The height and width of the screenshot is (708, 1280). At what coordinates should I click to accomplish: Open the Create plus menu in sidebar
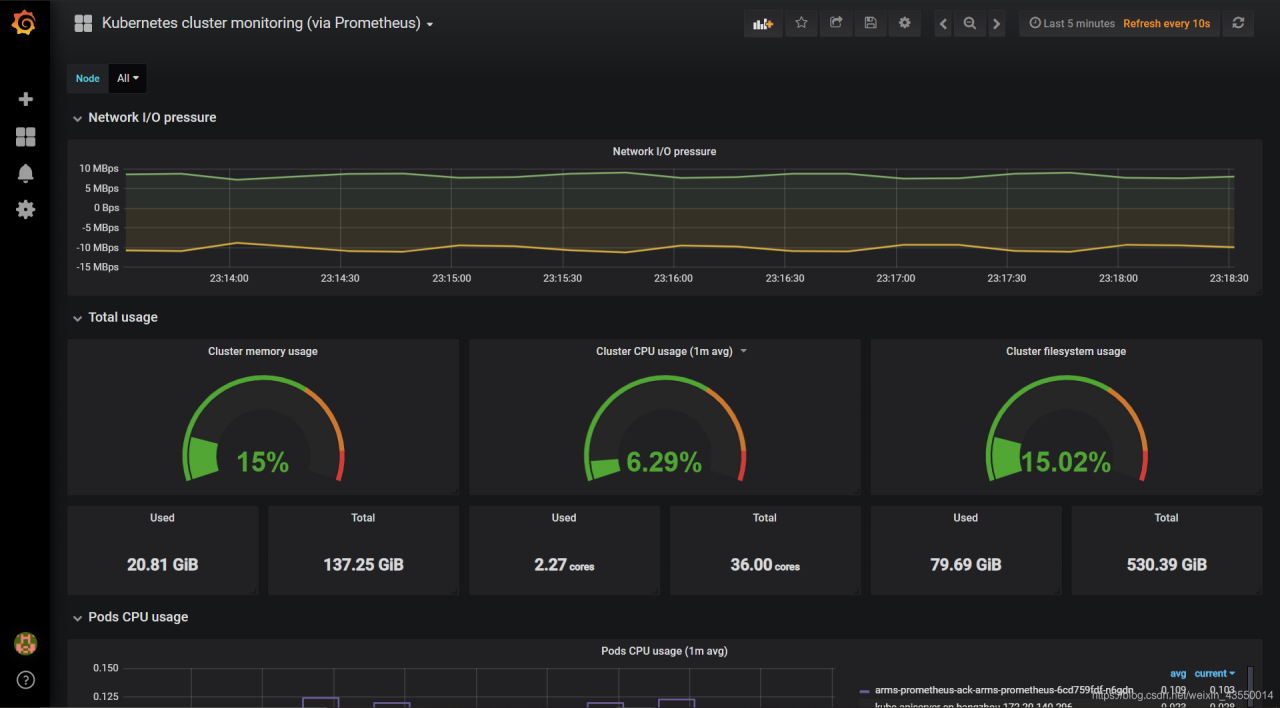[26, 99]
